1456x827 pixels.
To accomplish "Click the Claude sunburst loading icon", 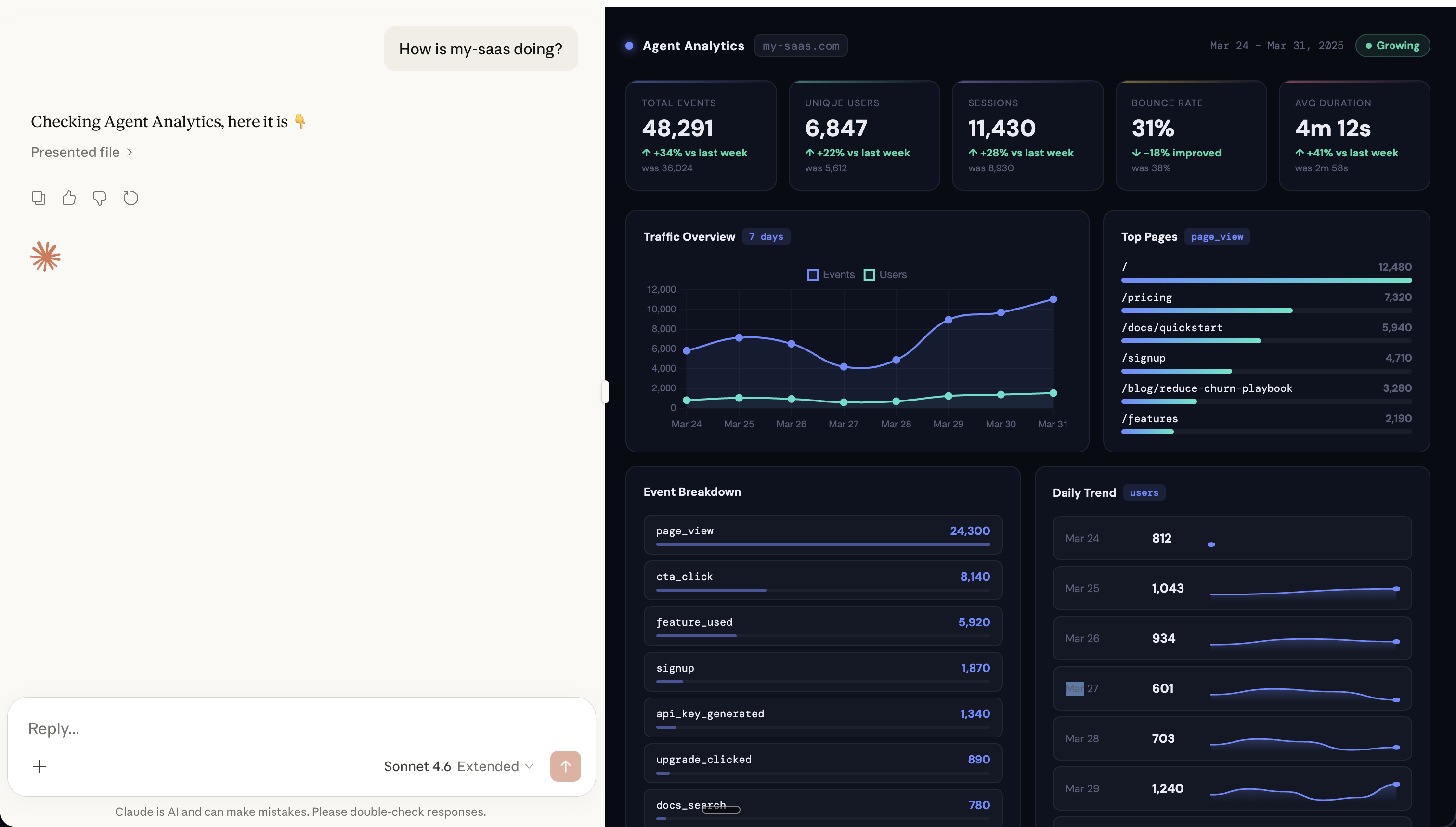I will [x=45, y=256].
